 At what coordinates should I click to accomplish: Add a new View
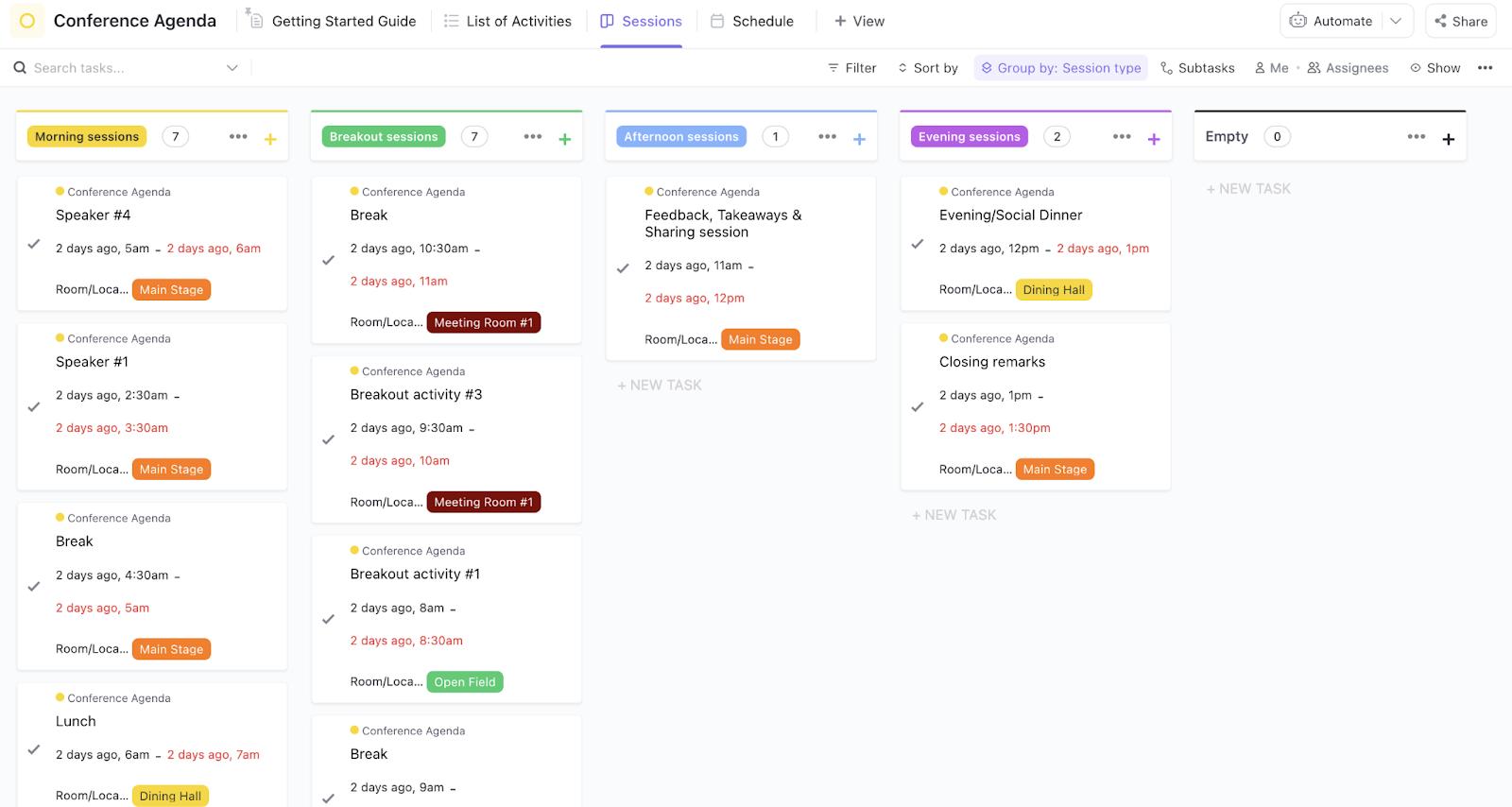(x=860, y=21)
